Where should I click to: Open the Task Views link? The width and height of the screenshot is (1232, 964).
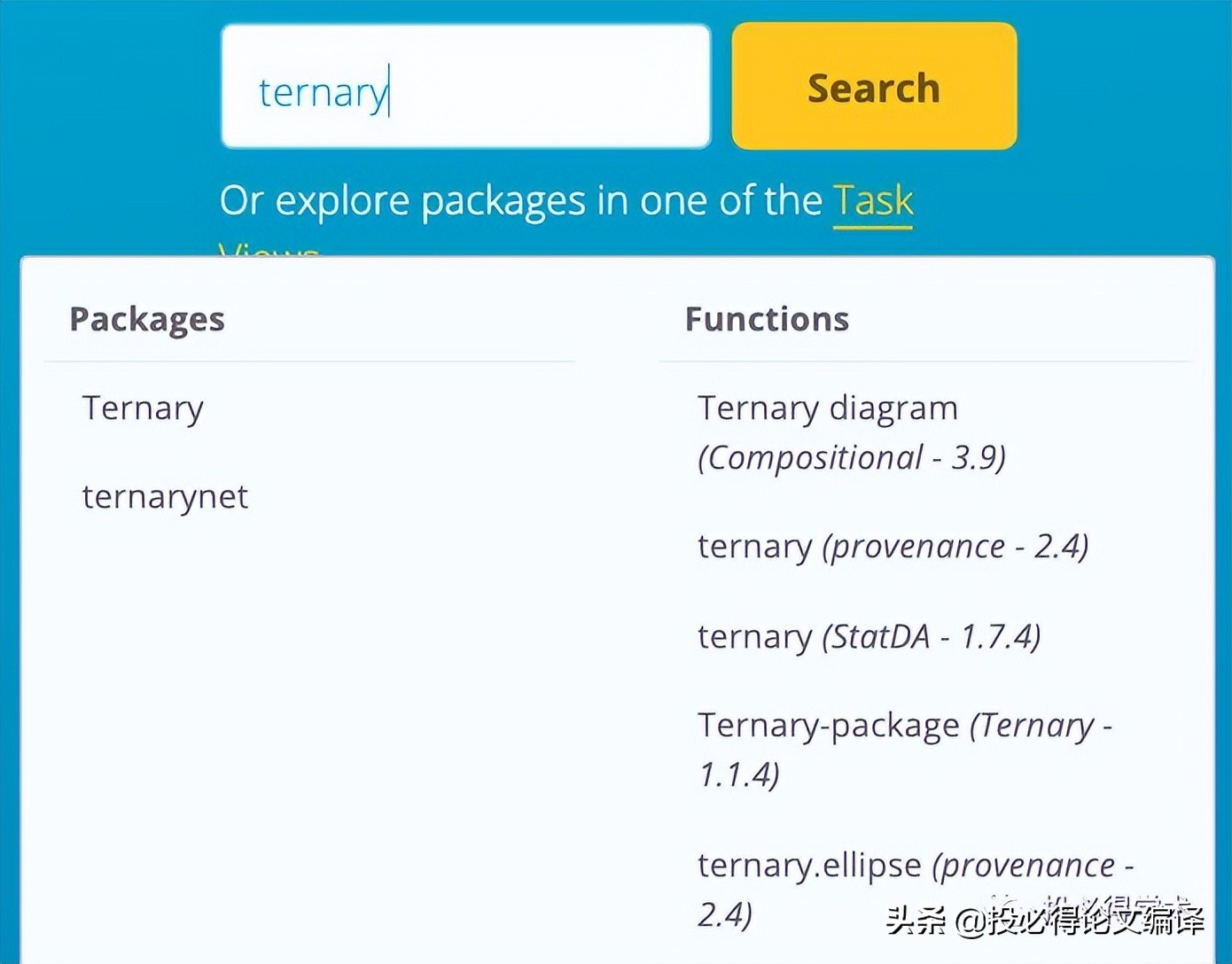click(x=872, y=201)
